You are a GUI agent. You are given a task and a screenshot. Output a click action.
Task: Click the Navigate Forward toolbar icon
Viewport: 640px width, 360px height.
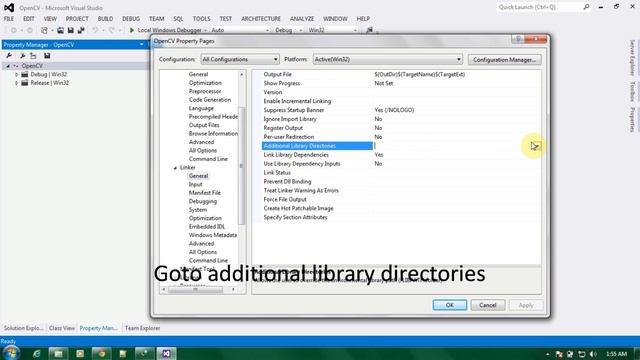[29, 30]
